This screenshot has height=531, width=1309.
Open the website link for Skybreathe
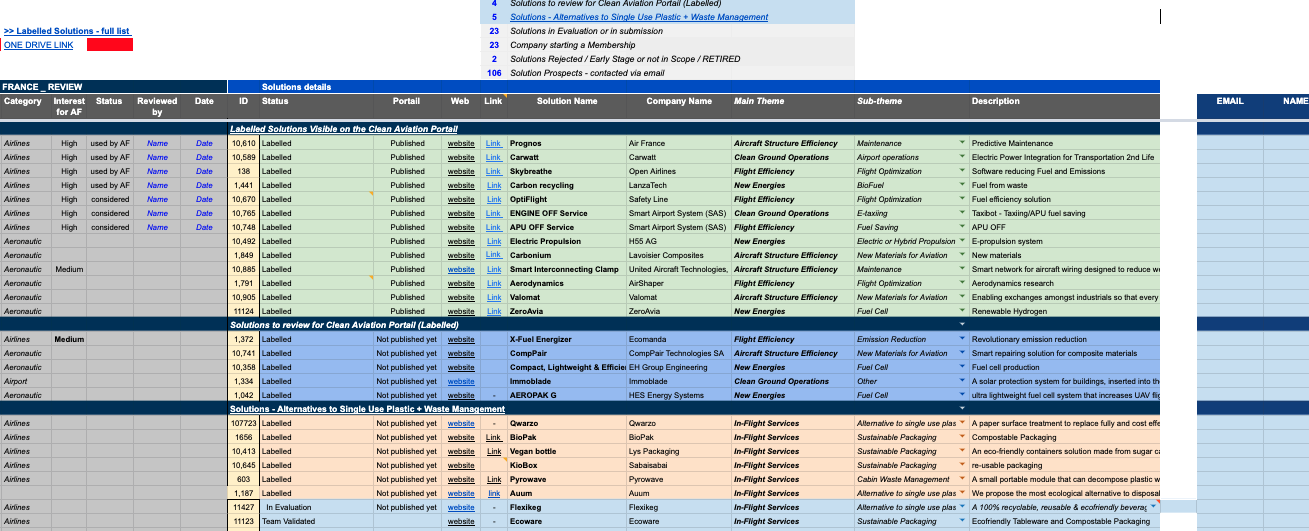[461, 171]
